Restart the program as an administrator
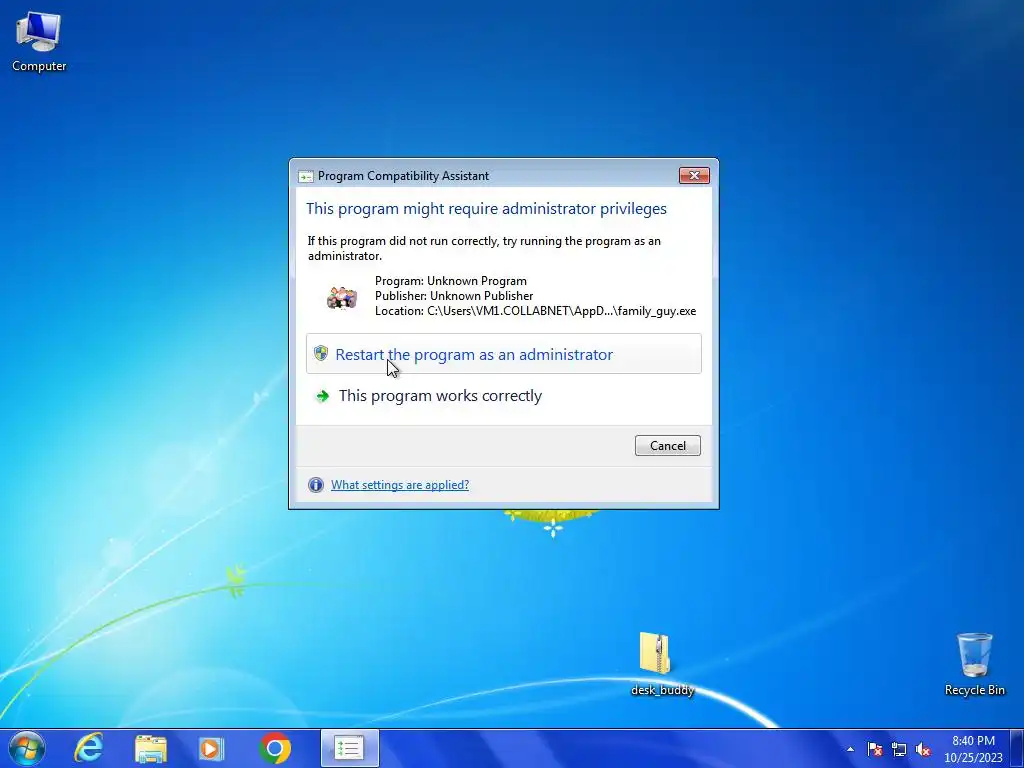 coord(504,354)
